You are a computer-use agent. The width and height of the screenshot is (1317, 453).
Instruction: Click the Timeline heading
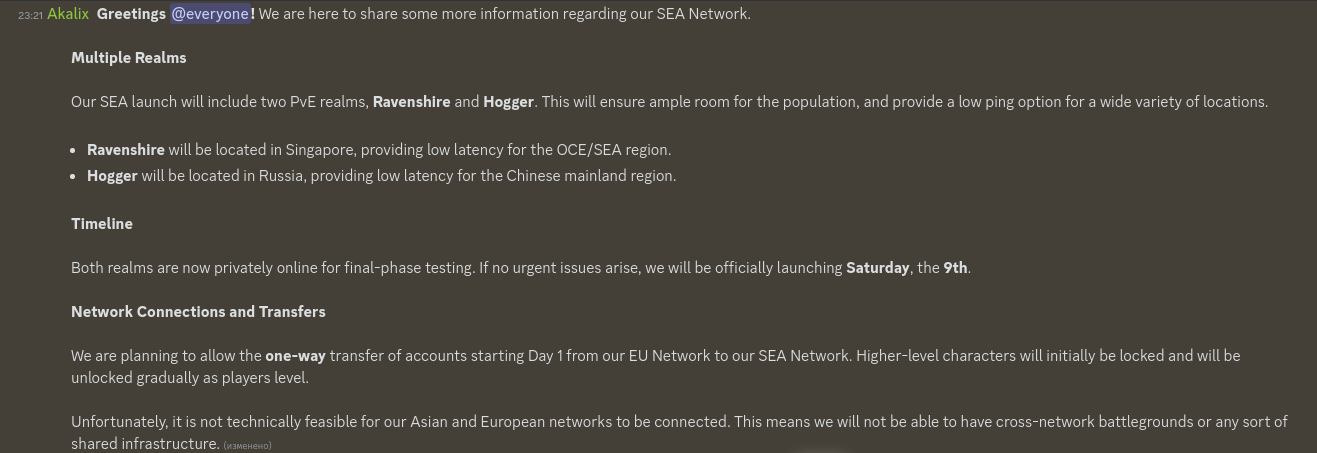[102, 224]
